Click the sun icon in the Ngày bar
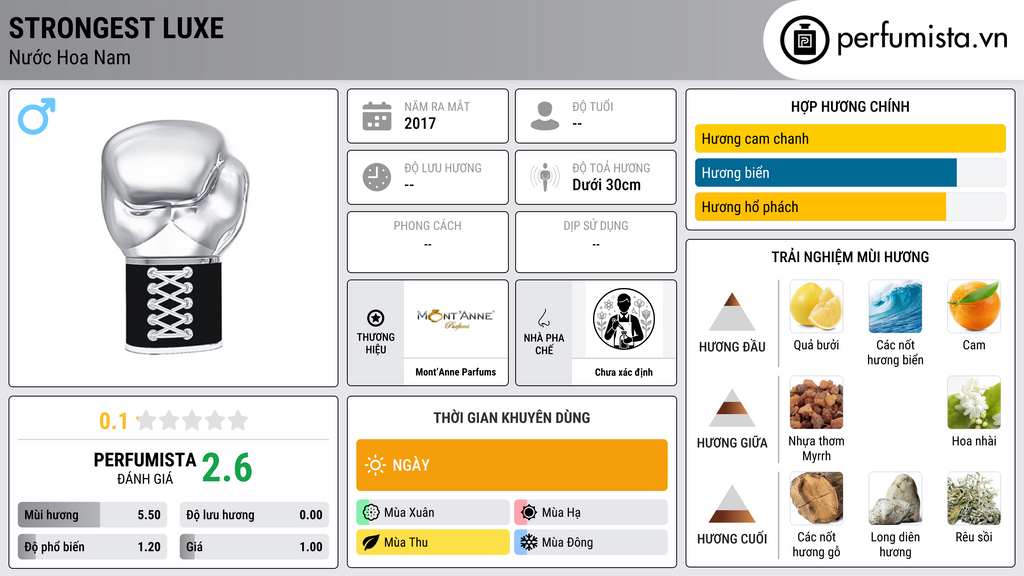This screenshot has height=576, width=1024. click(375, 465)
